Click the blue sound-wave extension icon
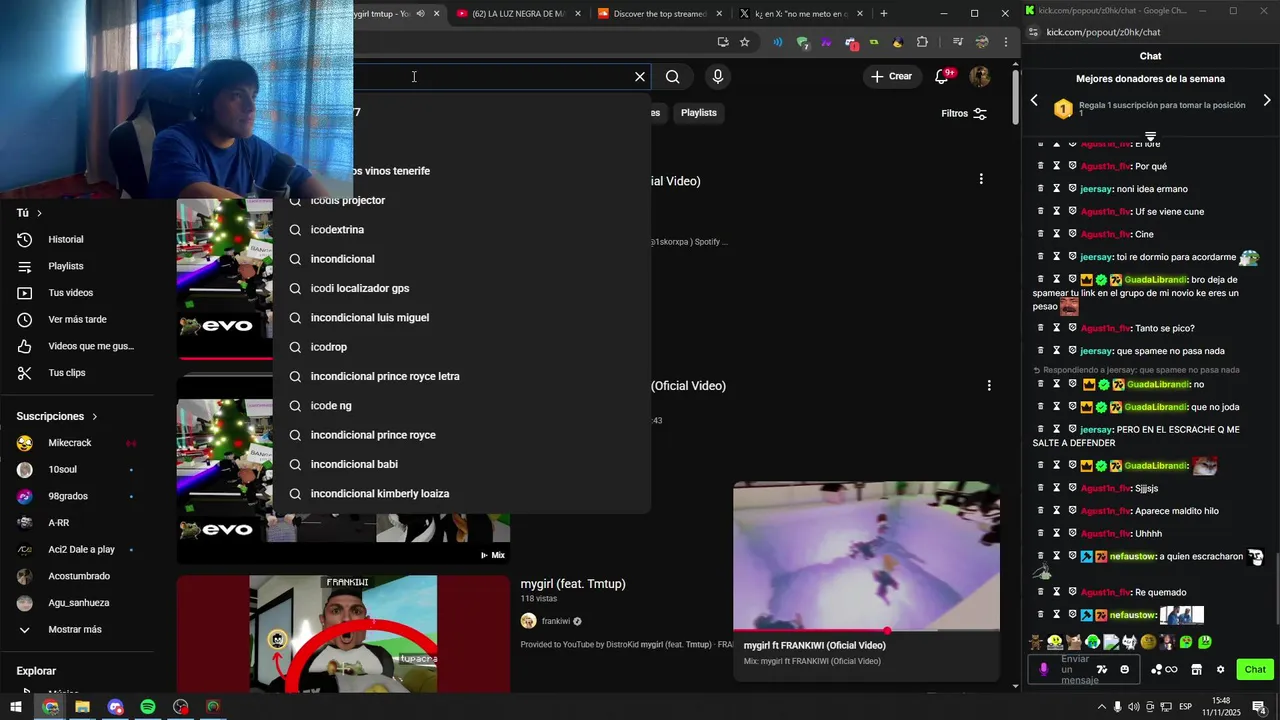The image size is (1280, 720). pyautogui.click(x=778, y=42)
